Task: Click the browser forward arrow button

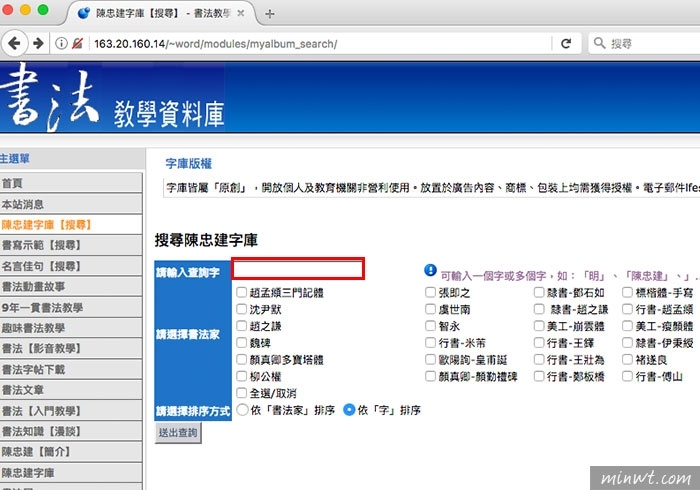Action: pyautogui.click(x=38, y=43)
